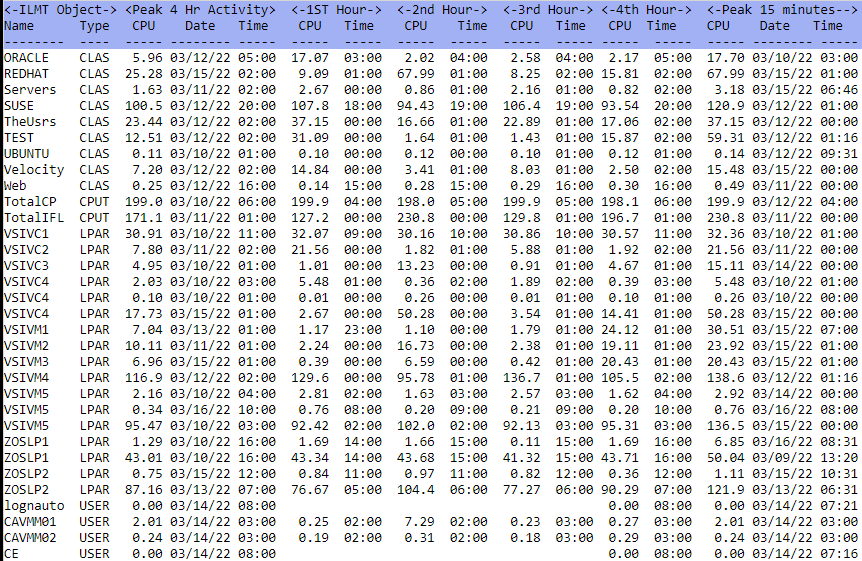862x561 pixels.
Task: Click the VSIVM4 LPAR row name
Action: coord(26,376)
